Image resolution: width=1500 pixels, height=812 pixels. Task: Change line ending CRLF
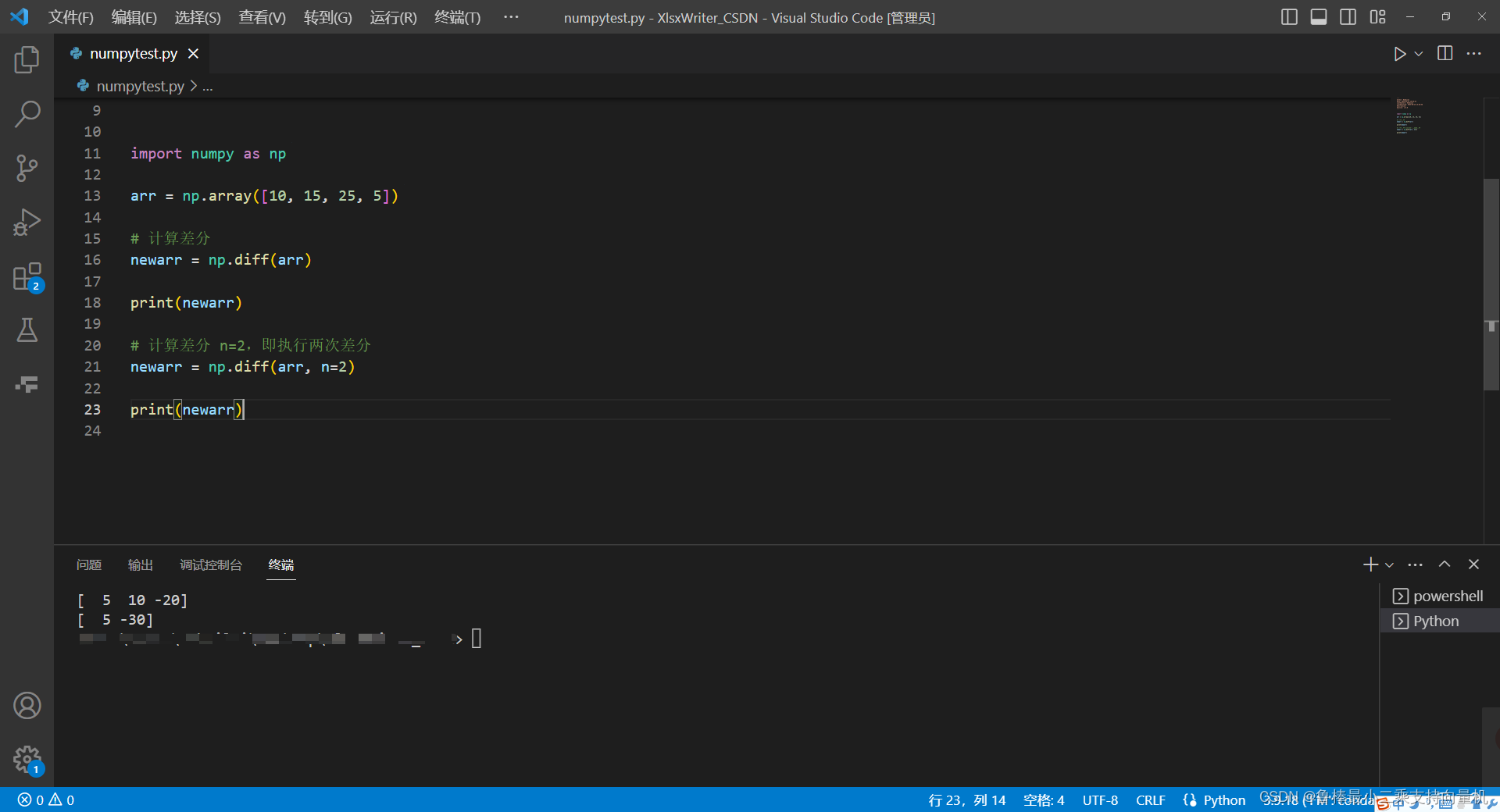[1150, 800]
